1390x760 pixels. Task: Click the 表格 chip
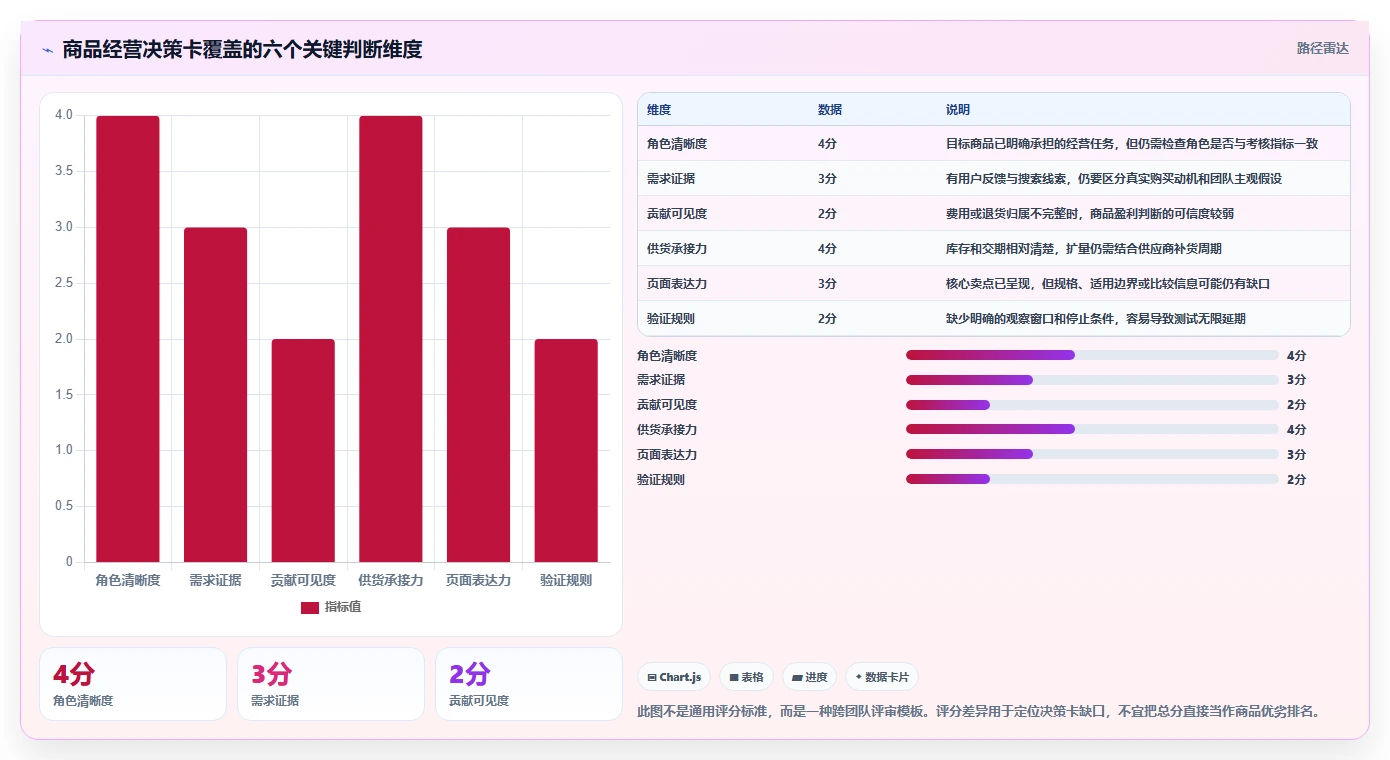[x=747, y=677]
